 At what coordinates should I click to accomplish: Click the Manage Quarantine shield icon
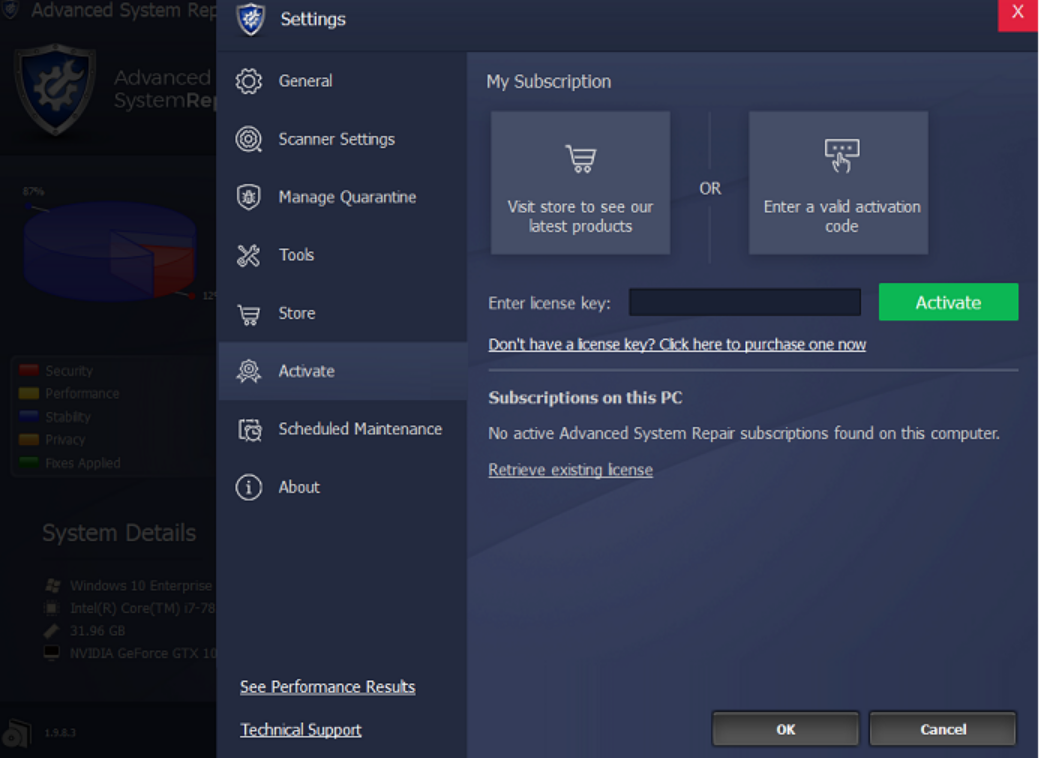tap(248, 197)
